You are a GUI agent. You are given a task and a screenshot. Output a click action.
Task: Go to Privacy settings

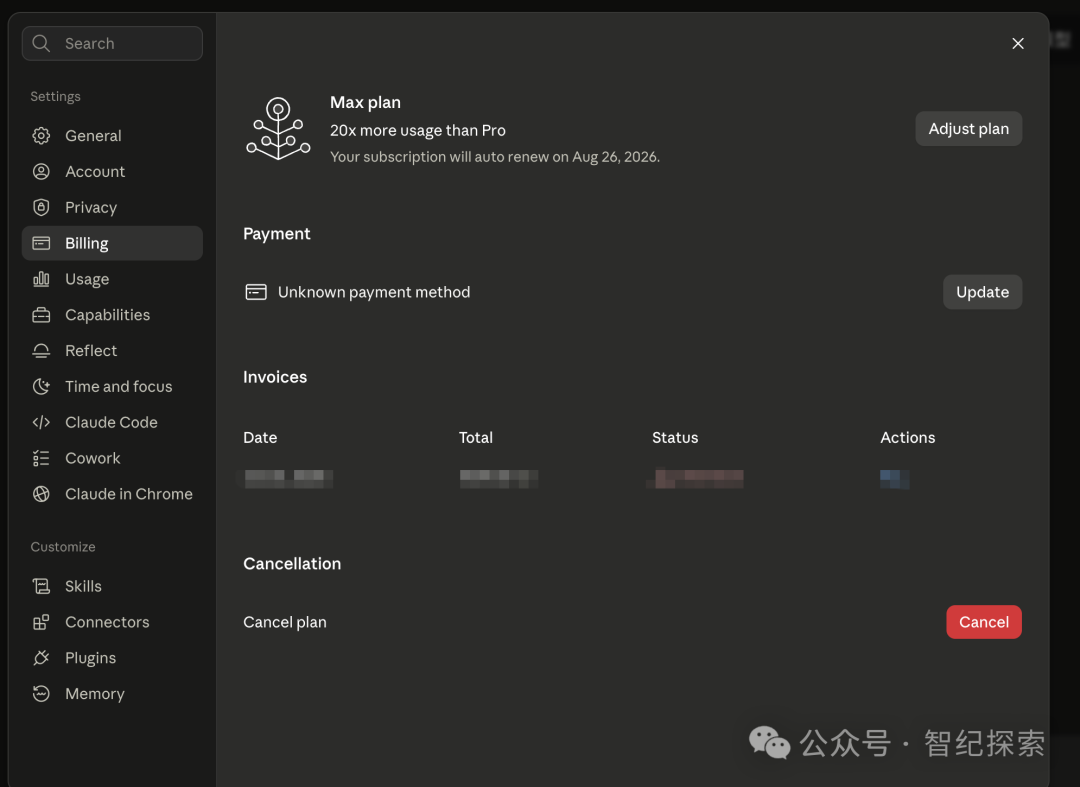click(x=112, y=207)
